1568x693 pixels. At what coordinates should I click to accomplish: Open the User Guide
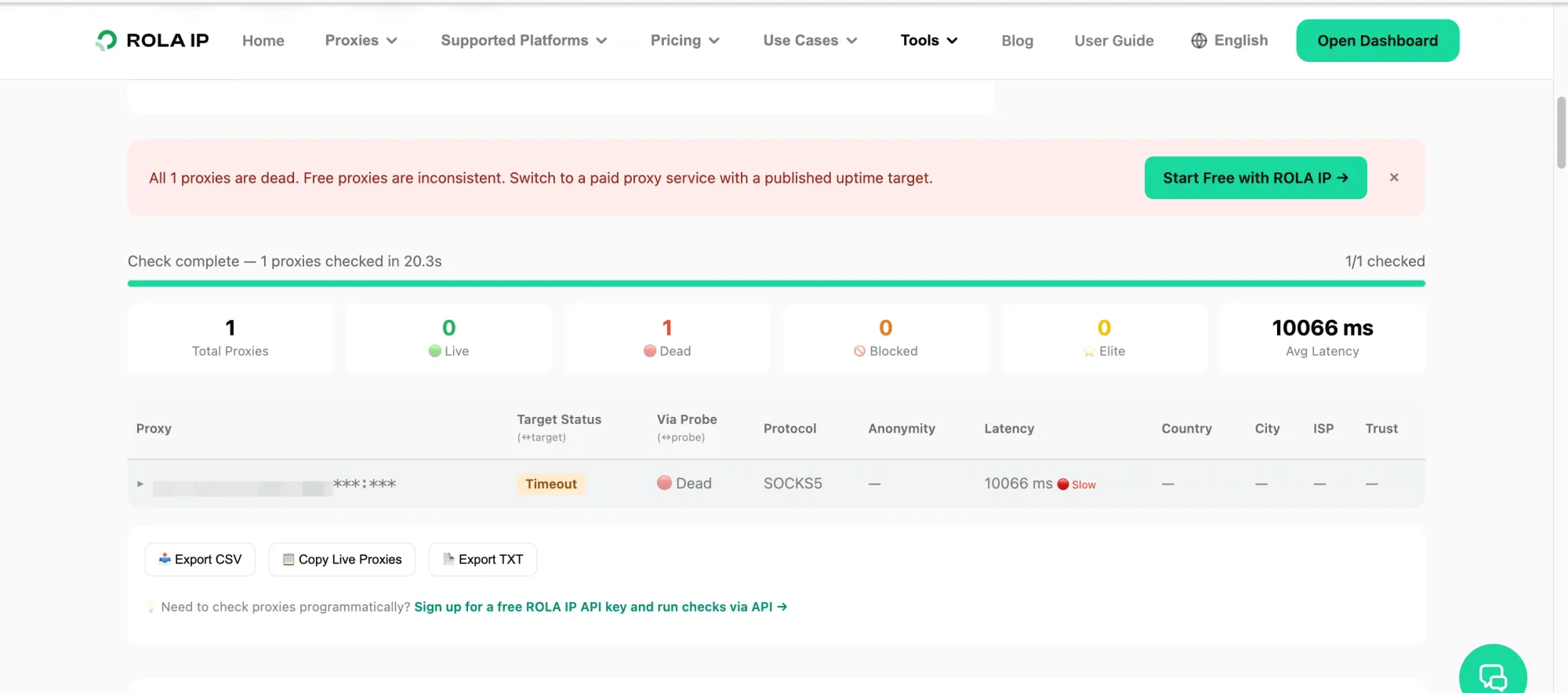tap(1114, 41)
